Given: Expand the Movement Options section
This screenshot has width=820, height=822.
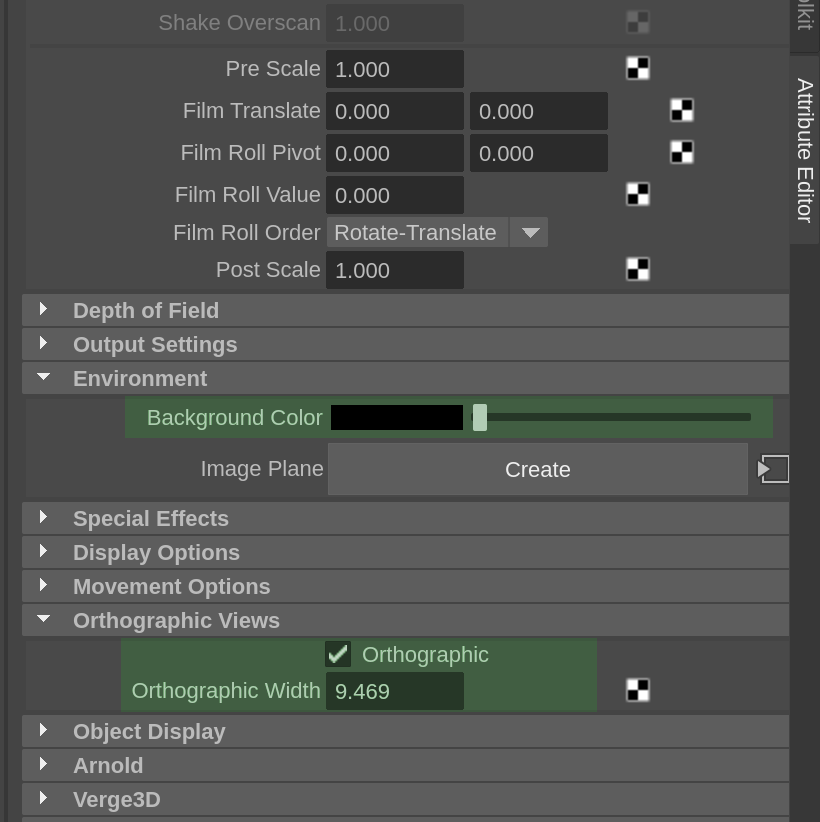Looking at the screenshot, I should 405,587.
